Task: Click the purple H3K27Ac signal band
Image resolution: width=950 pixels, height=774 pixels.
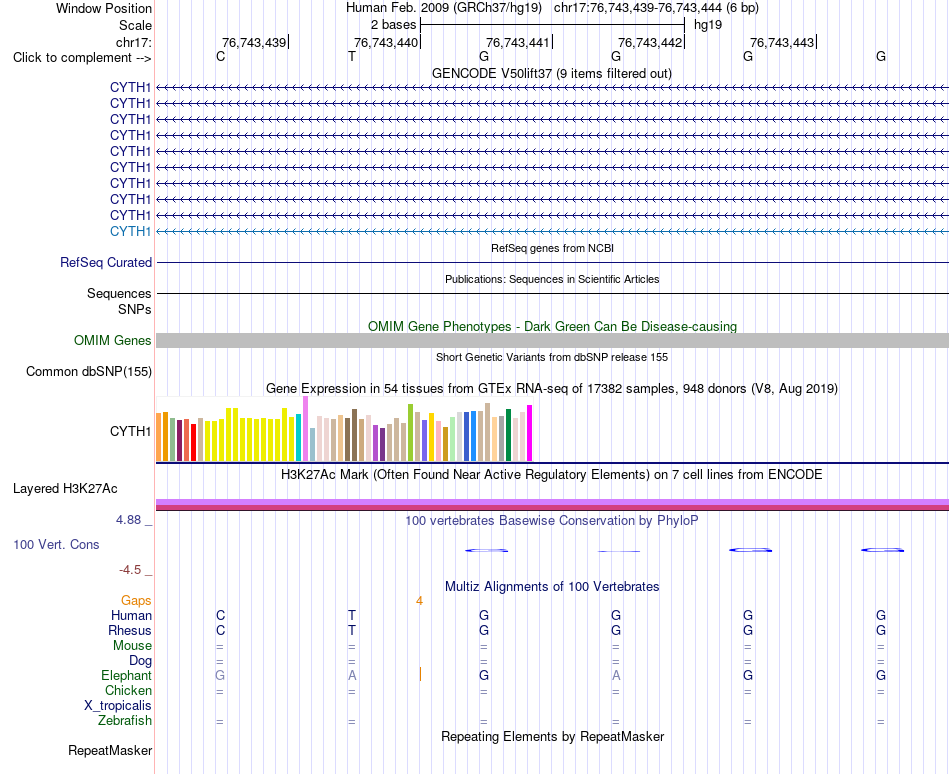Action: click(552, 502)
